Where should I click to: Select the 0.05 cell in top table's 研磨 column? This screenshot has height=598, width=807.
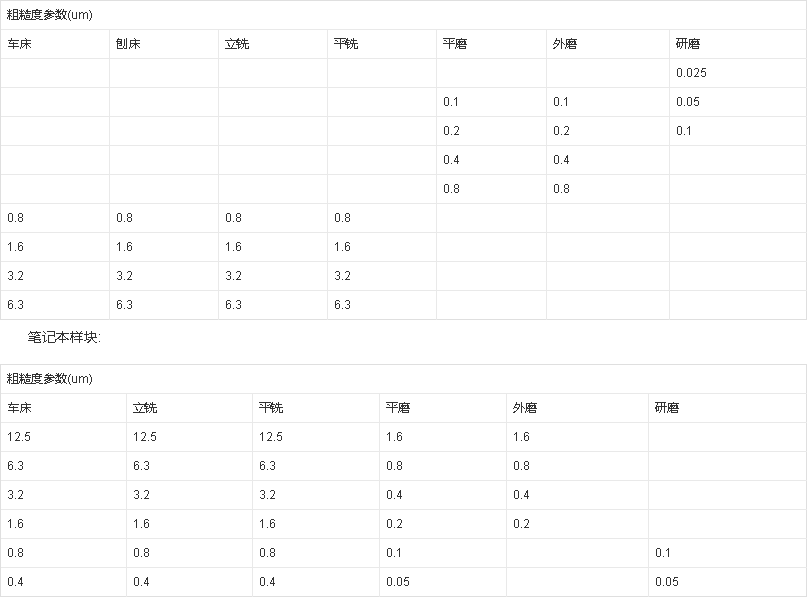coord(688,102)
